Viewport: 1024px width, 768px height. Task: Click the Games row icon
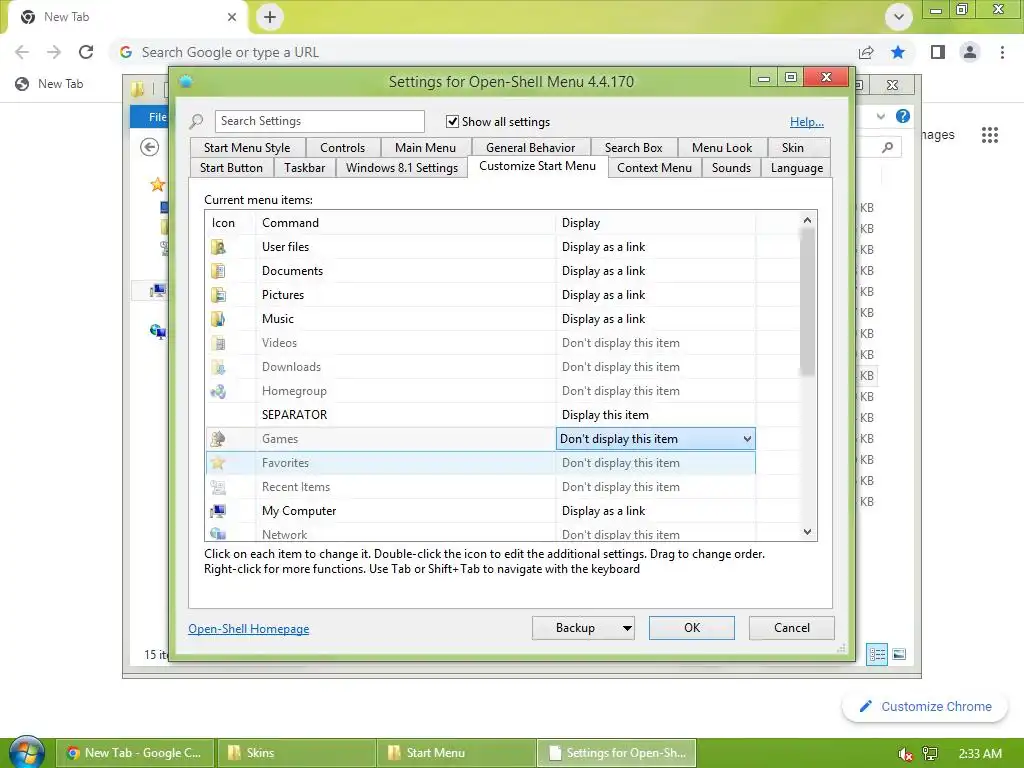click(x=218, y=439)
